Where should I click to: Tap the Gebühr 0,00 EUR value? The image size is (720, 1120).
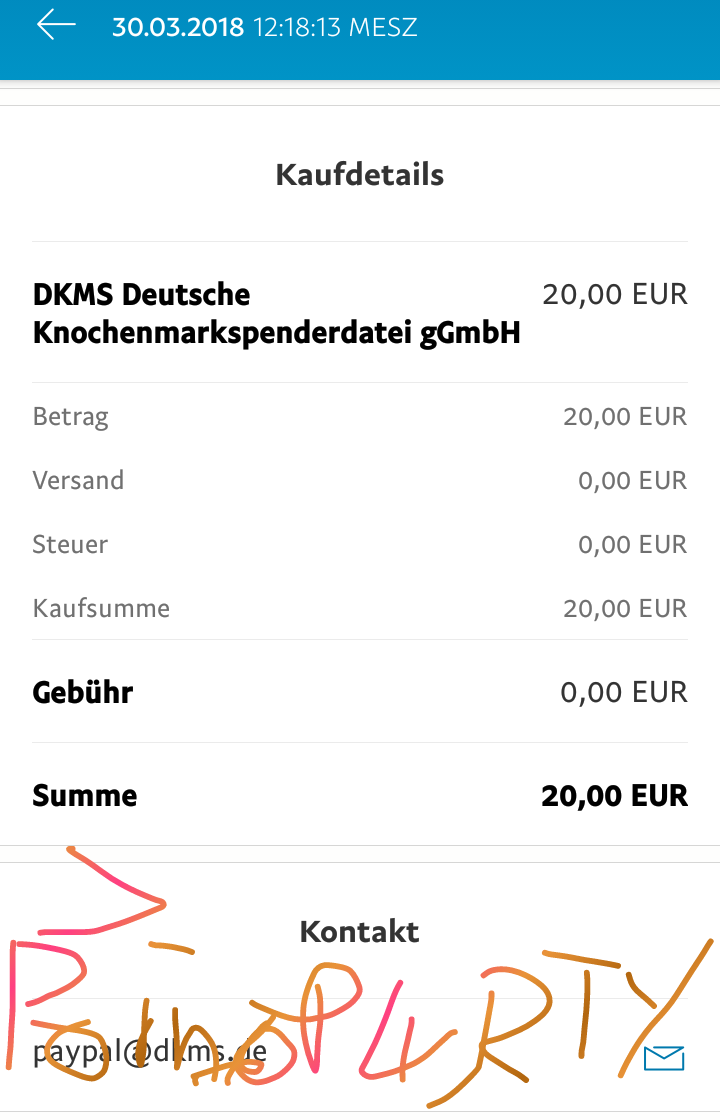coord(624,692)
